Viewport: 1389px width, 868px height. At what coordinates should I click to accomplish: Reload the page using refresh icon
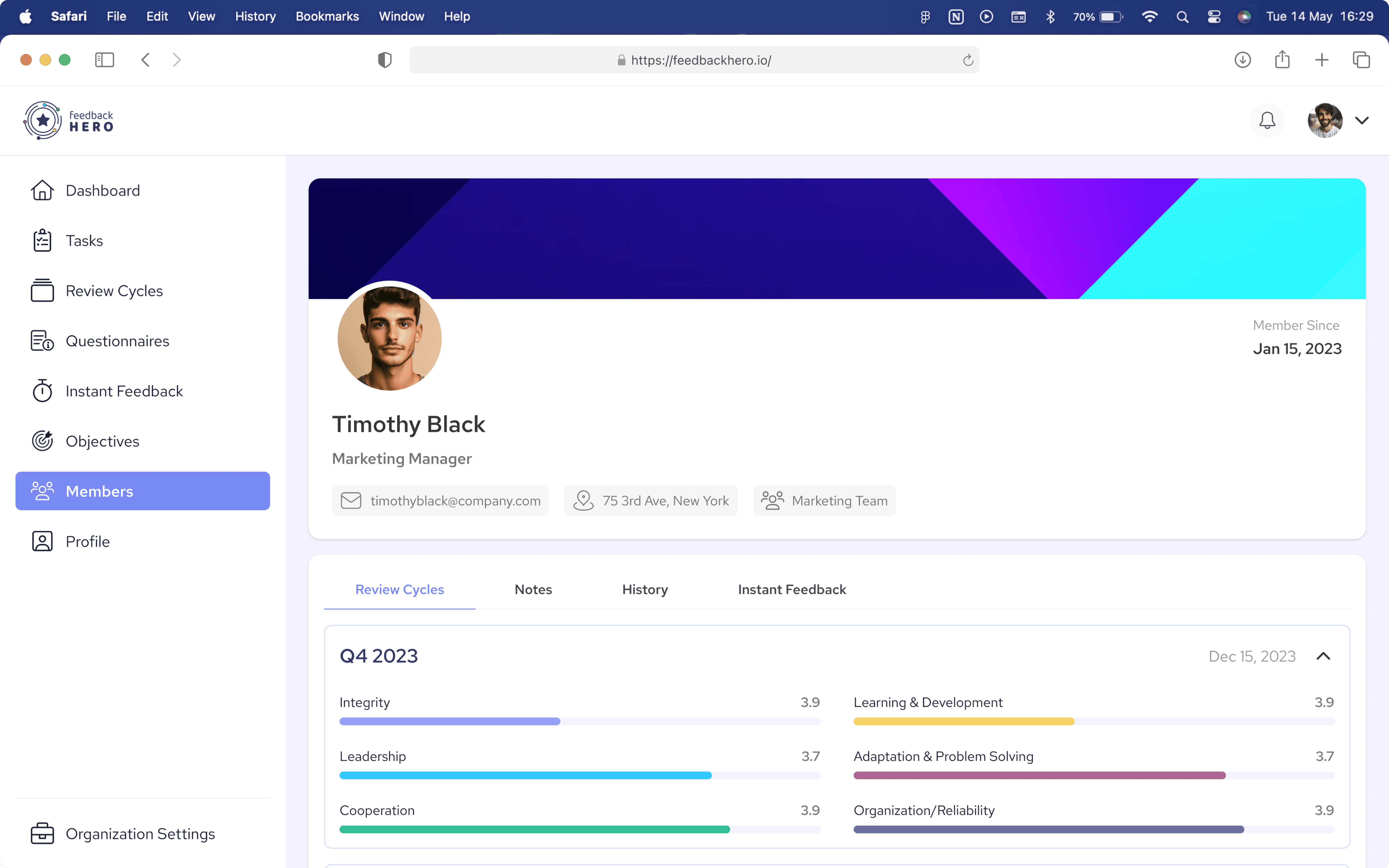968,60
